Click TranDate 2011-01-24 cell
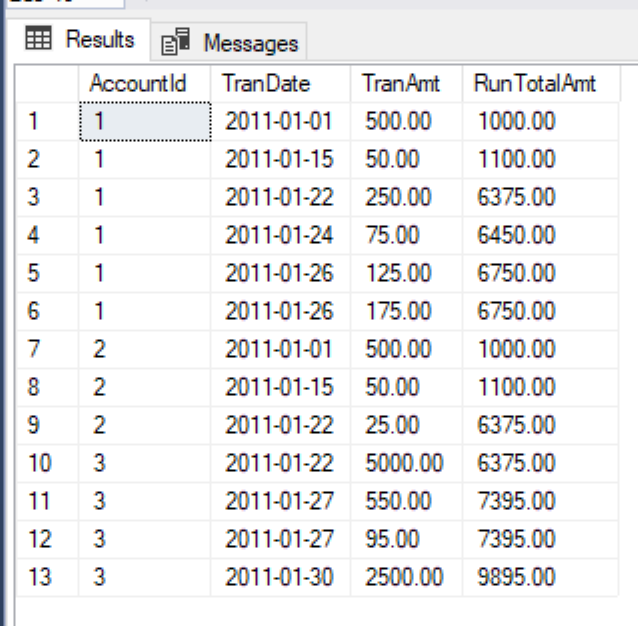638x626 pixels. click(280, 236)
